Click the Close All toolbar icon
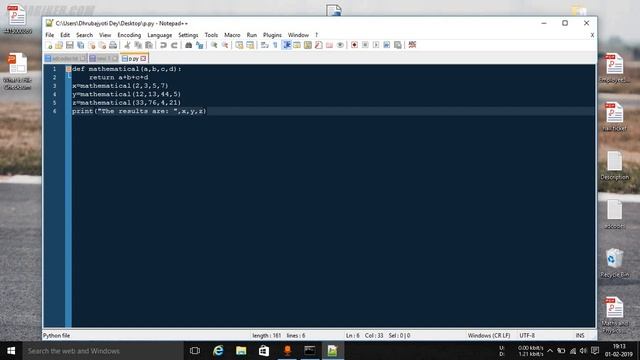This screenshot has width=640, height=360. [102, 45]
